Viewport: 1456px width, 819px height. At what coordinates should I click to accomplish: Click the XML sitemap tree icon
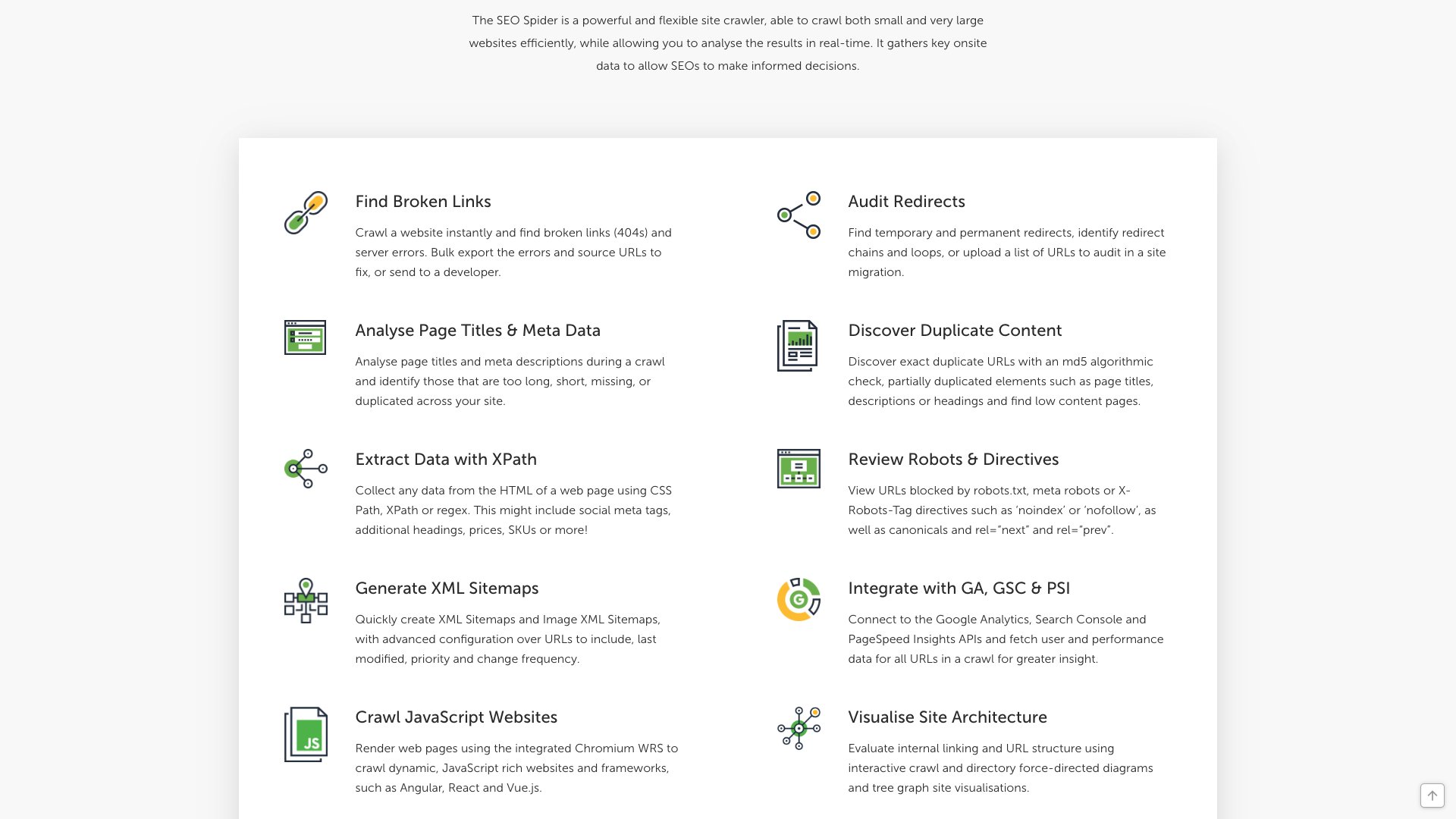[x=306, y=601]
